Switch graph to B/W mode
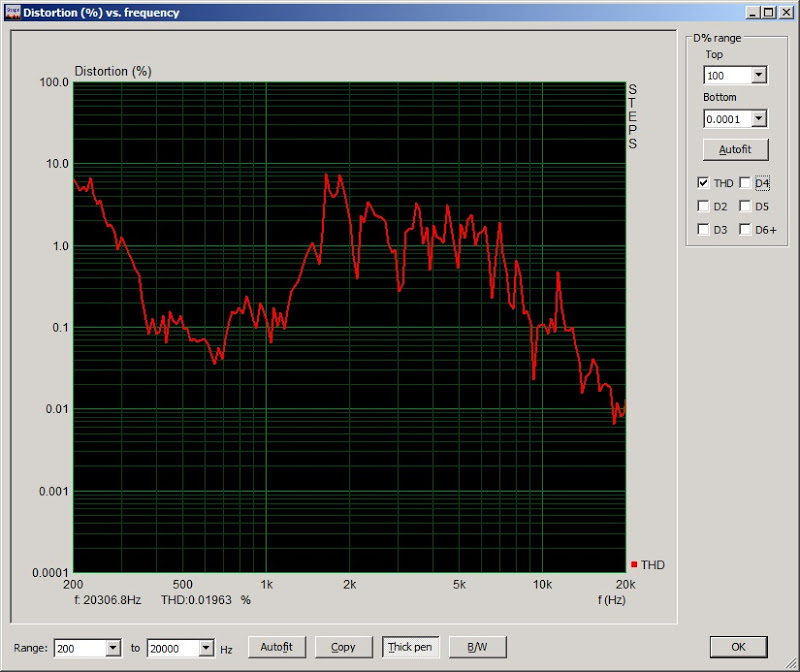This screenshot has height=672, width=800. pyautogui.click(x=478, y=647)
